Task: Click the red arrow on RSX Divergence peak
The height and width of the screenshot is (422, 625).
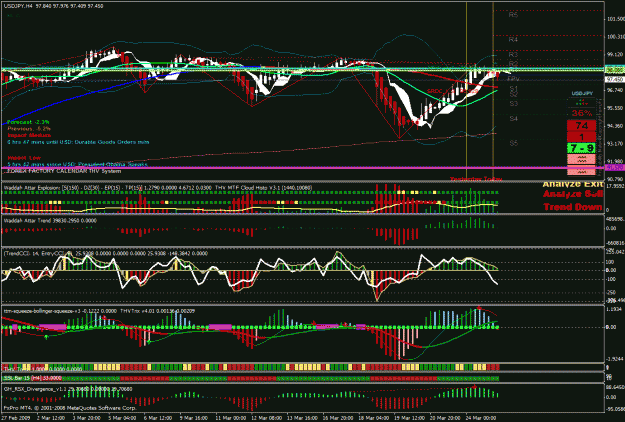Action: (x=474, y=387)
